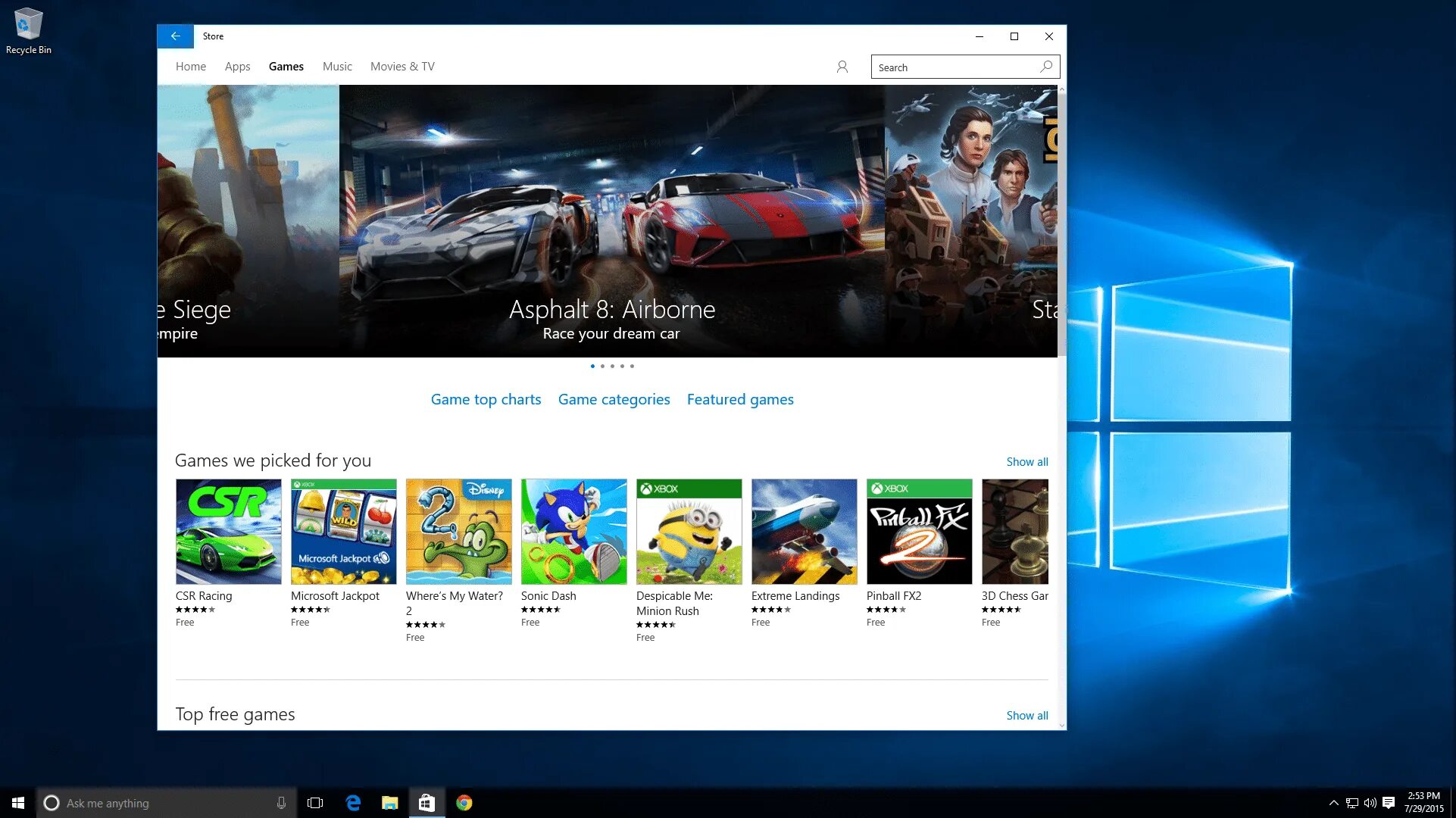
Task: Select the third carousel page dot
Action: pyautogui.click(x=612, y=366)
